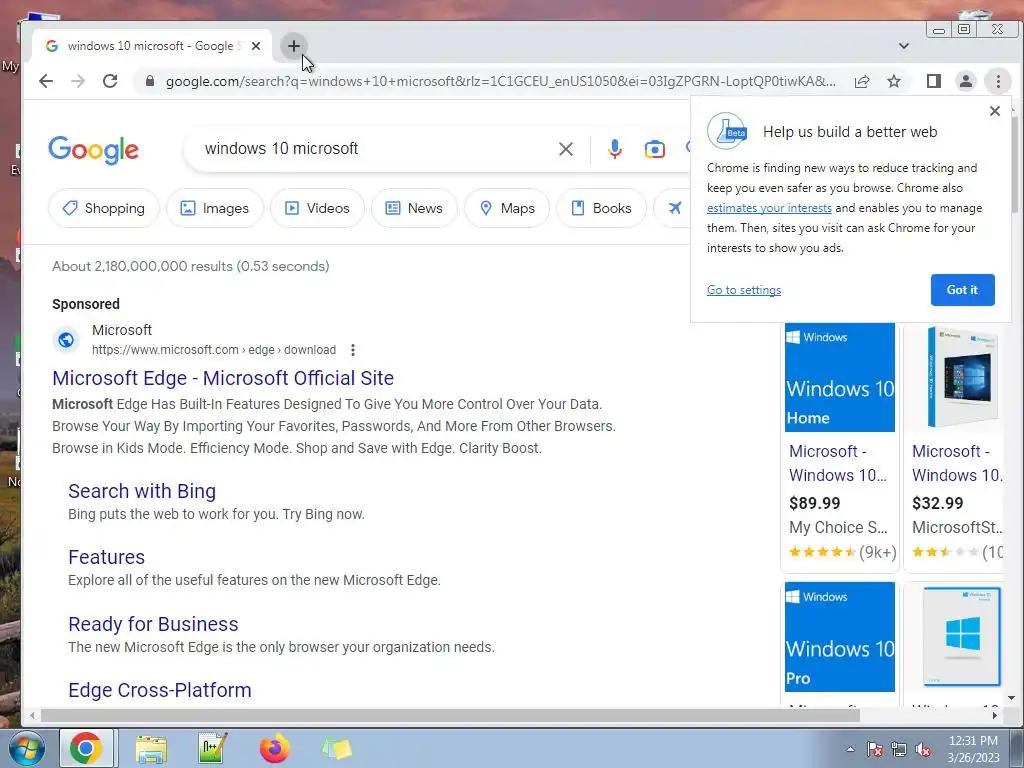Filter results by Books

(601, 208)
